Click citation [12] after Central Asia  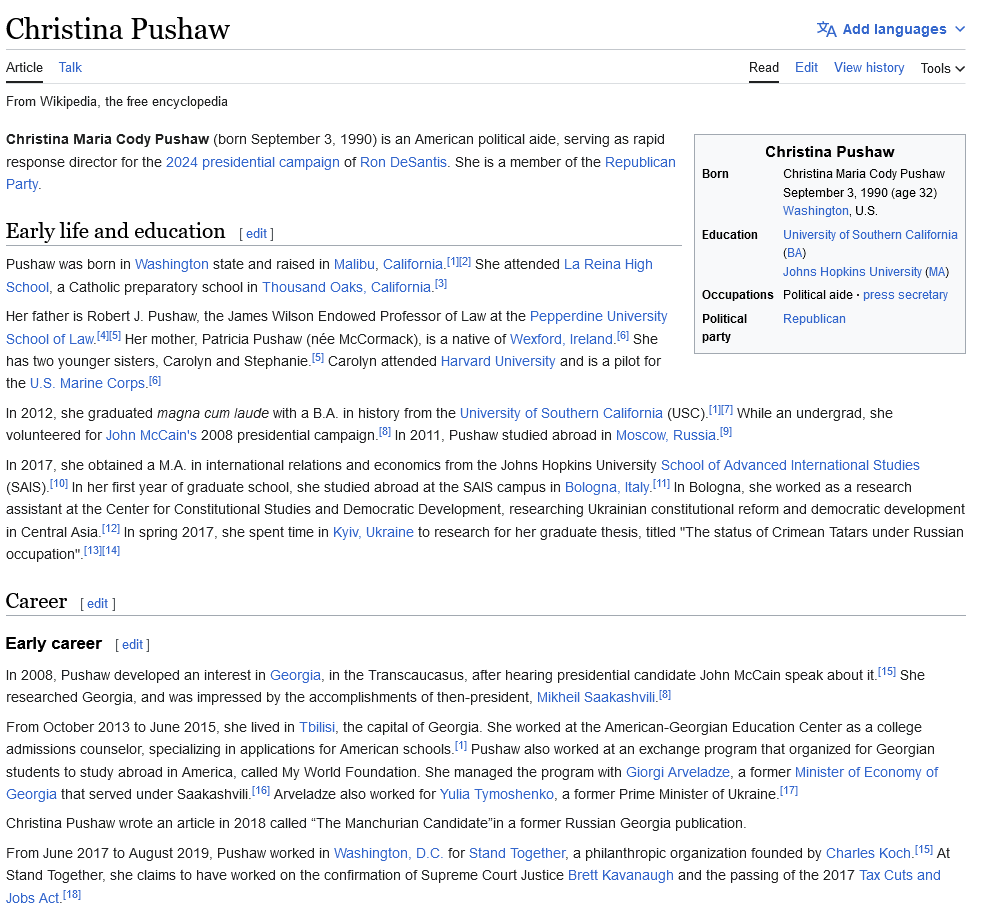tap(111, 528)
